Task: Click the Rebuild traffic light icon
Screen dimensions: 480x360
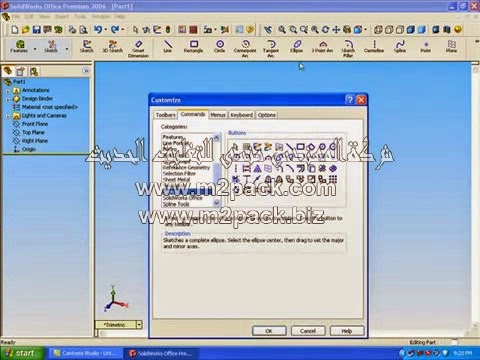Action: coord(168,30)
